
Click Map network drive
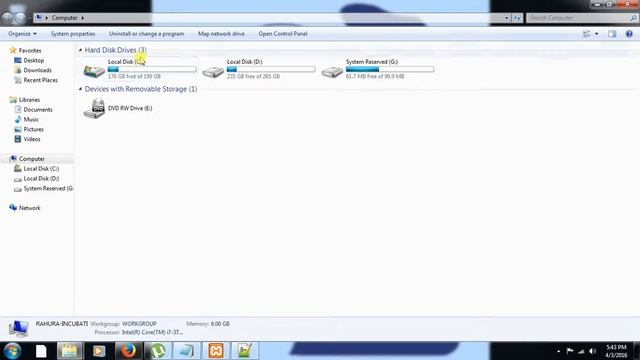tap(221, 34)
